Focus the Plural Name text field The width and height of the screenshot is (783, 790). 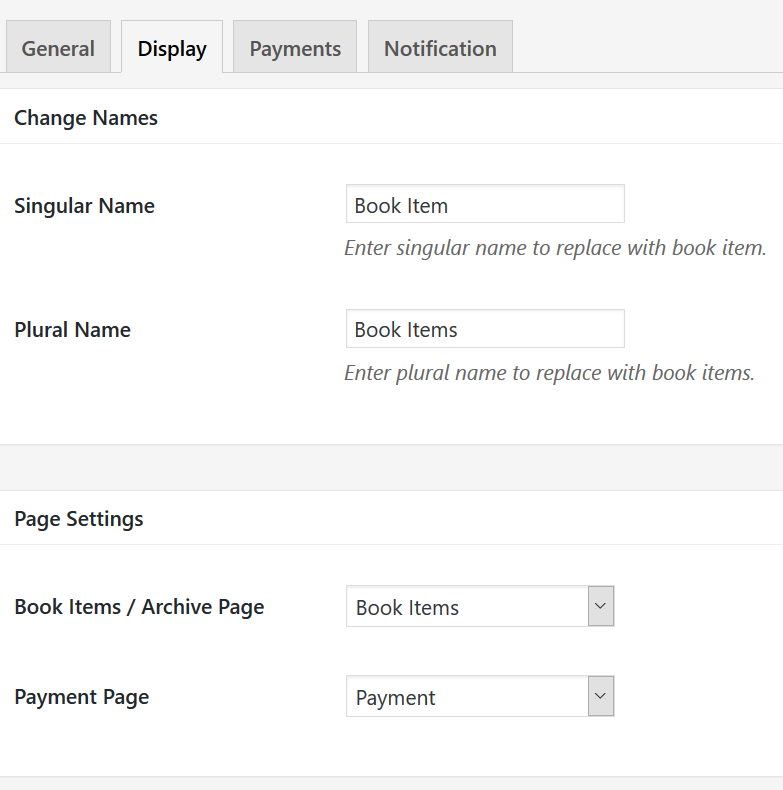click(485, 329)
